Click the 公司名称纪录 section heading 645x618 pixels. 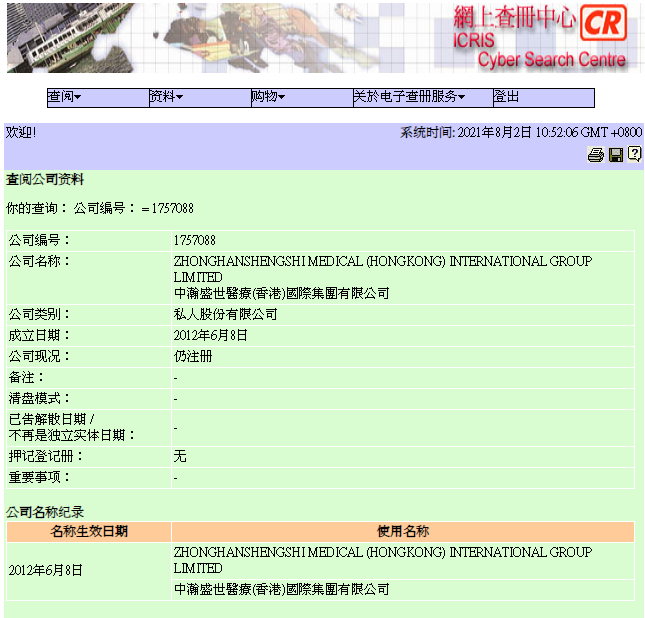point(45,512)
